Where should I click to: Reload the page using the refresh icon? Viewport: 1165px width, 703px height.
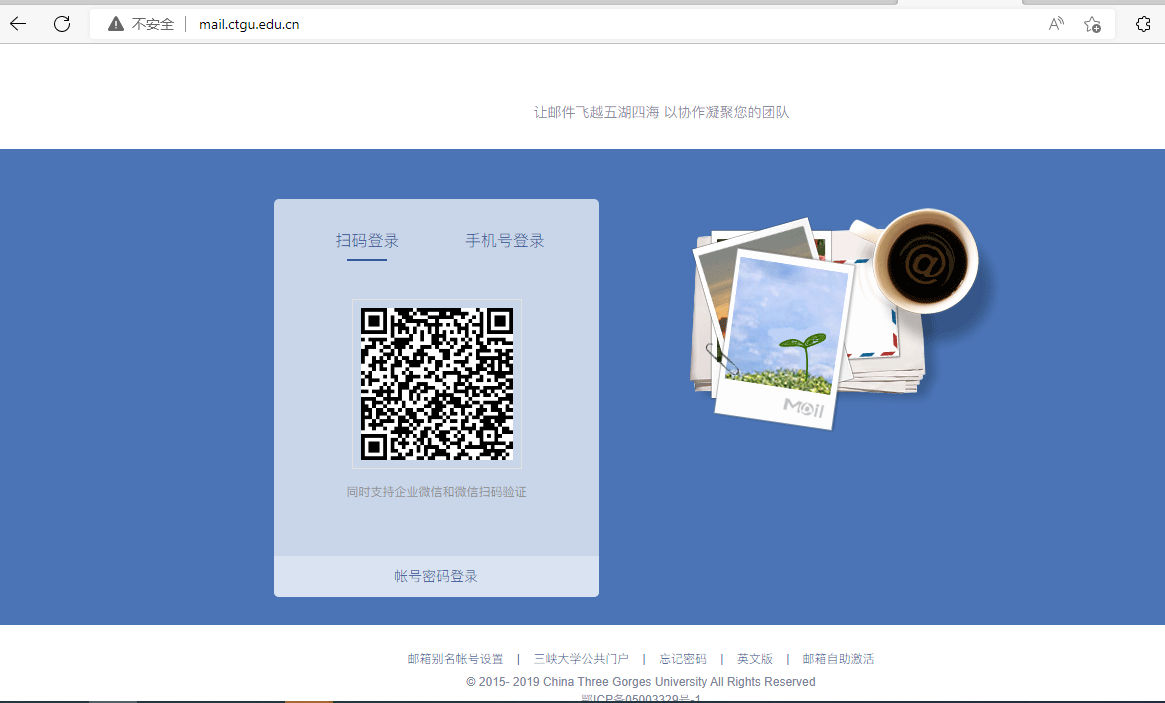[61, 23]
